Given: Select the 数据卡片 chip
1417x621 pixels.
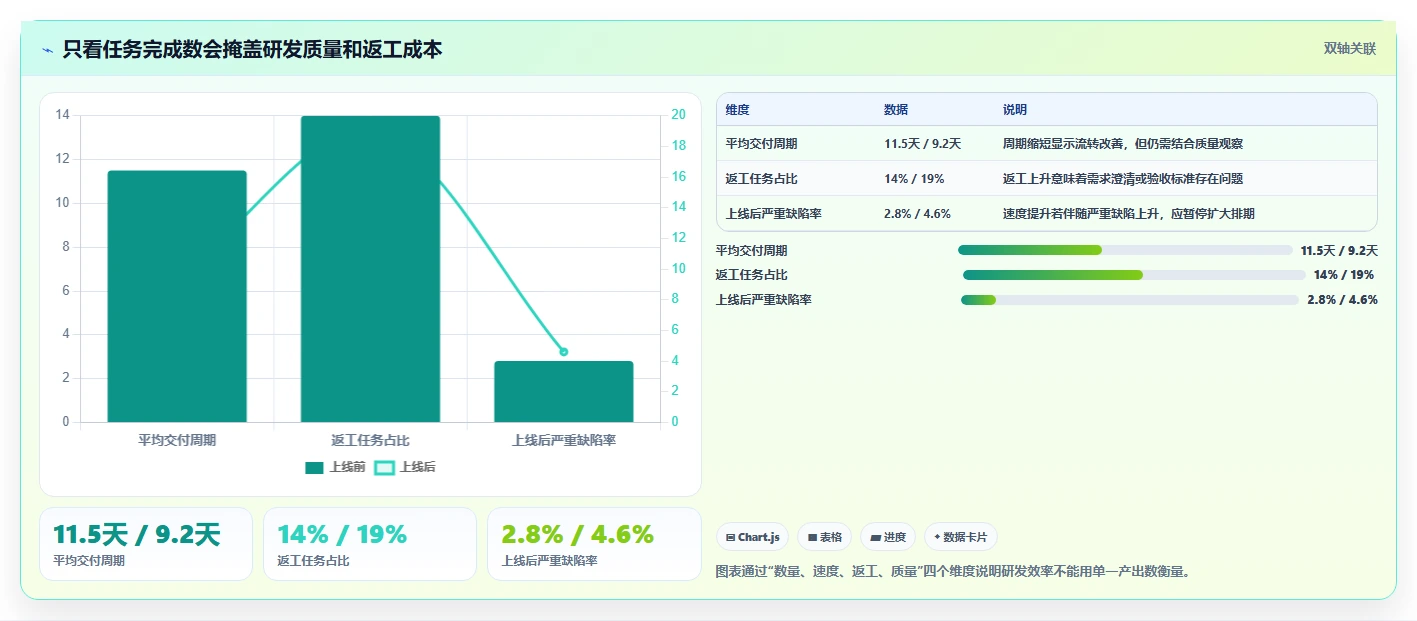Looking at the screenshot, I should pyautogui.click(x=960, y=537).
